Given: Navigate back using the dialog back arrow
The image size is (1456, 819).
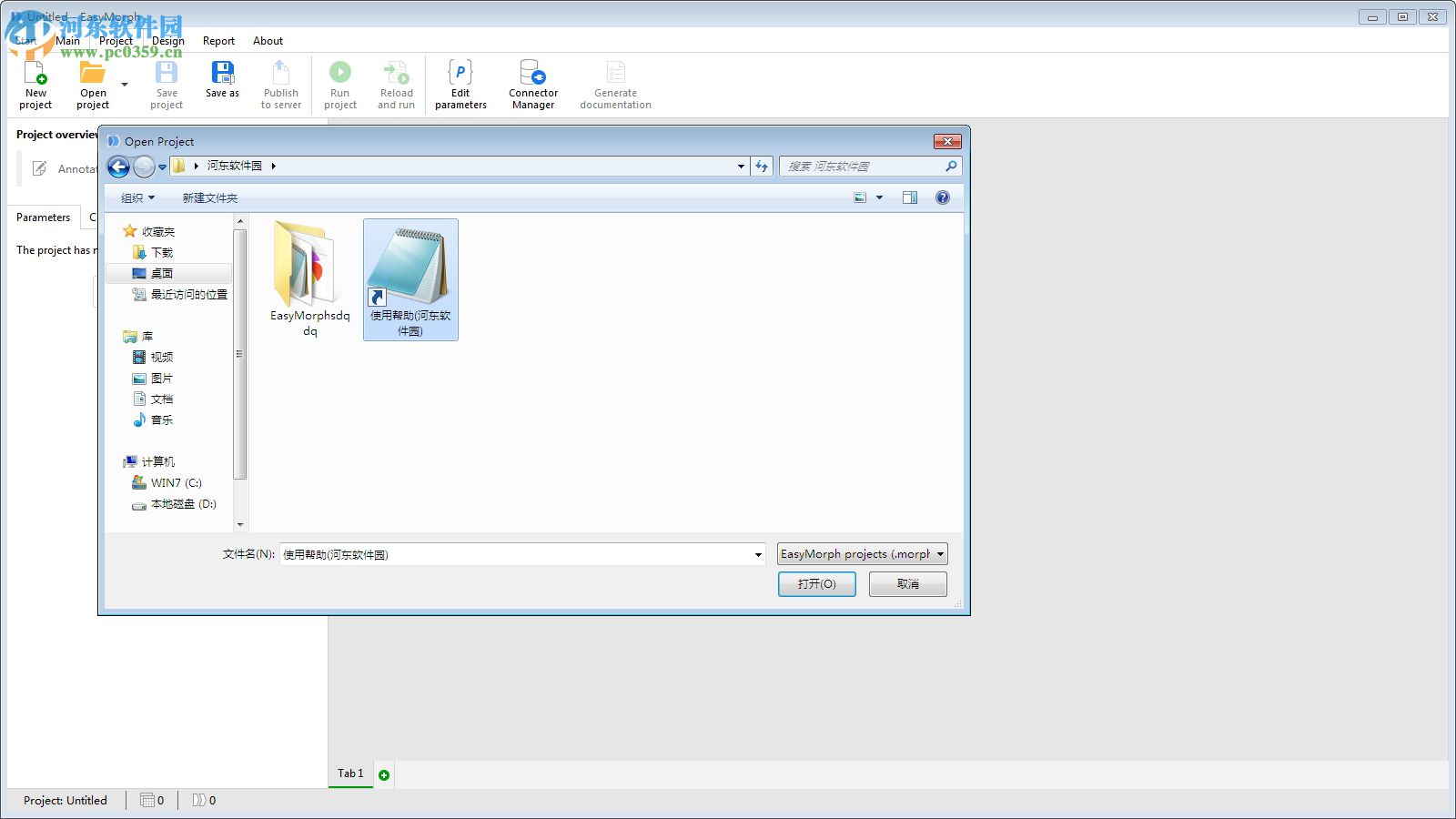Looking at the screenshot, I should click(119, 166).
